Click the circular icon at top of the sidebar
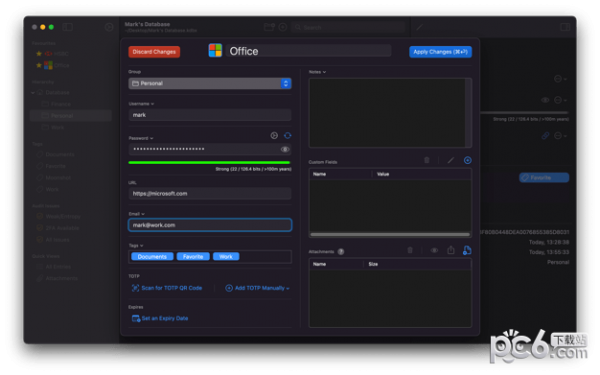The image size is (600, 375). [109, 27]
